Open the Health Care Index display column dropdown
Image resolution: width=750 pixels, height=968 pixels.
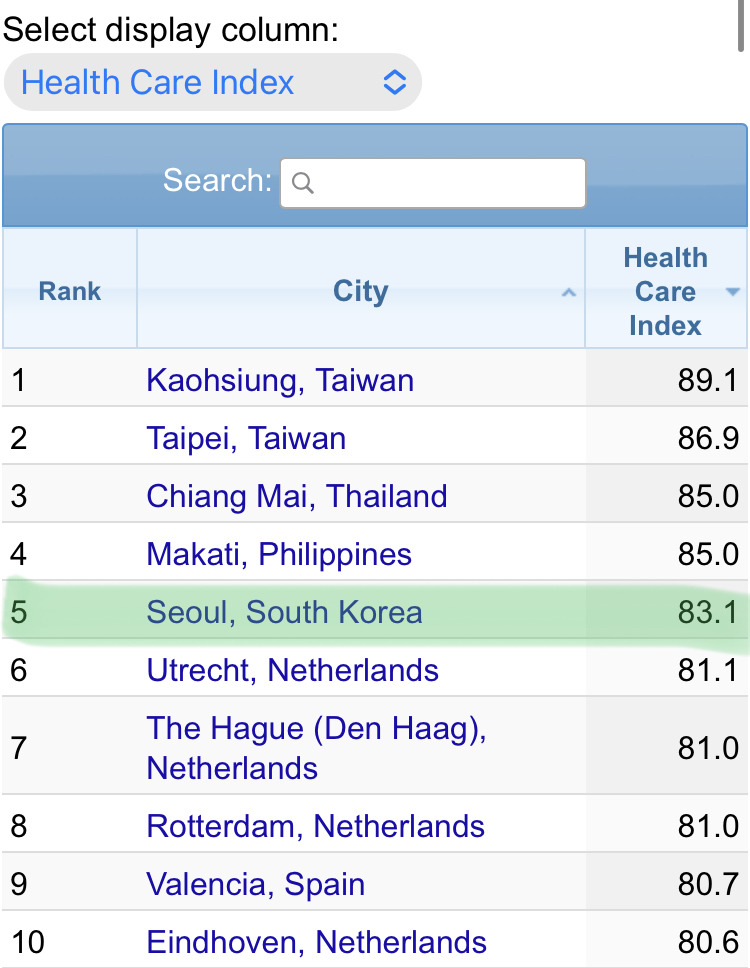212,82
